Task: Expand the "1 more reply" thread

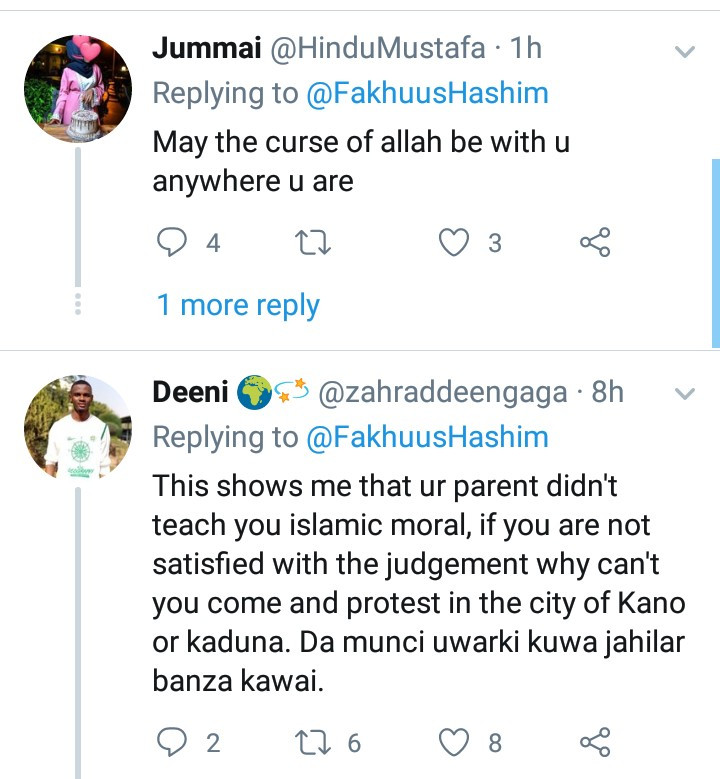Action: tap(238, 305)
